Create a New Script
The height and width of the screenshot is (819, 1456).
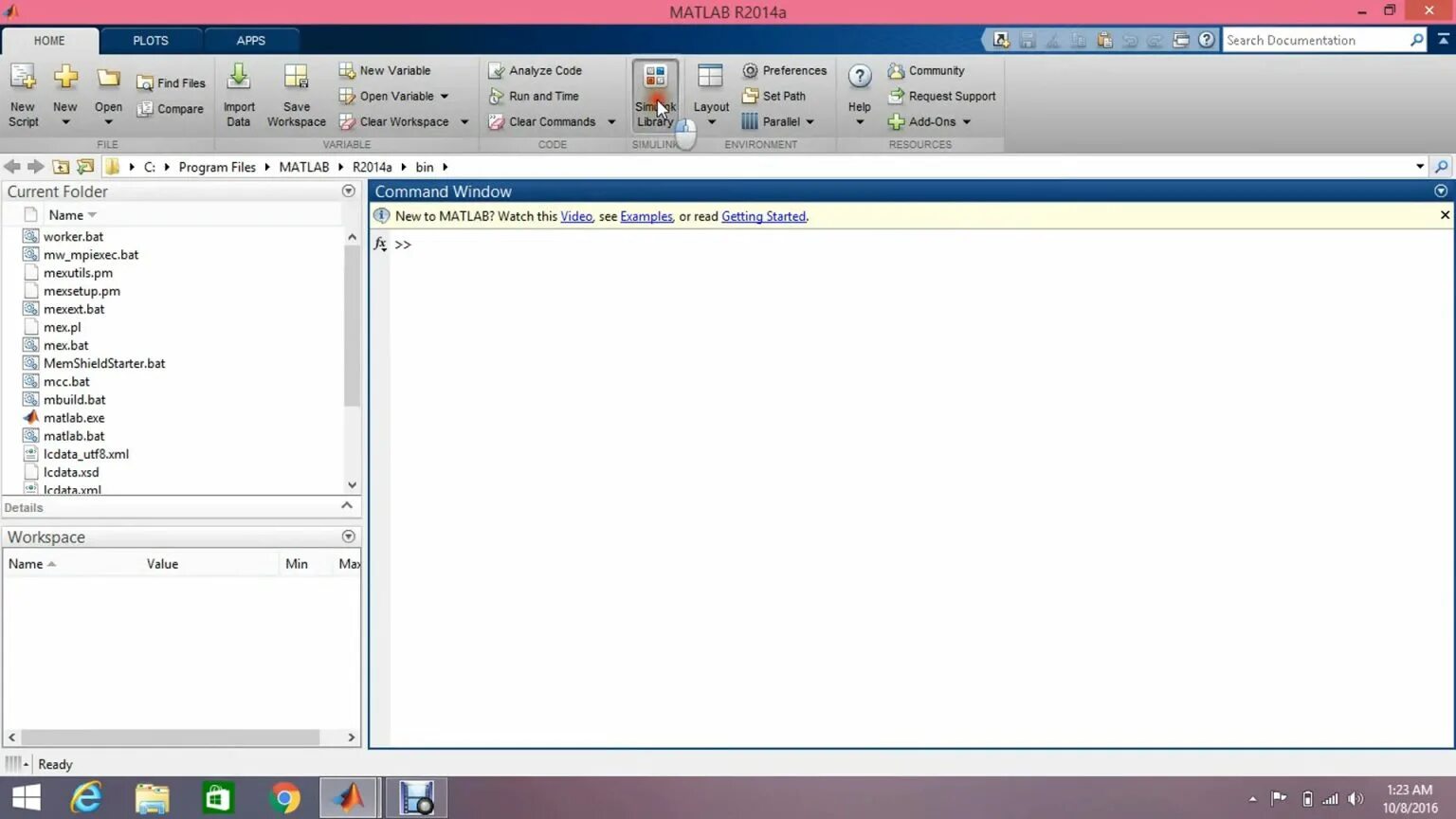[23, 95]
